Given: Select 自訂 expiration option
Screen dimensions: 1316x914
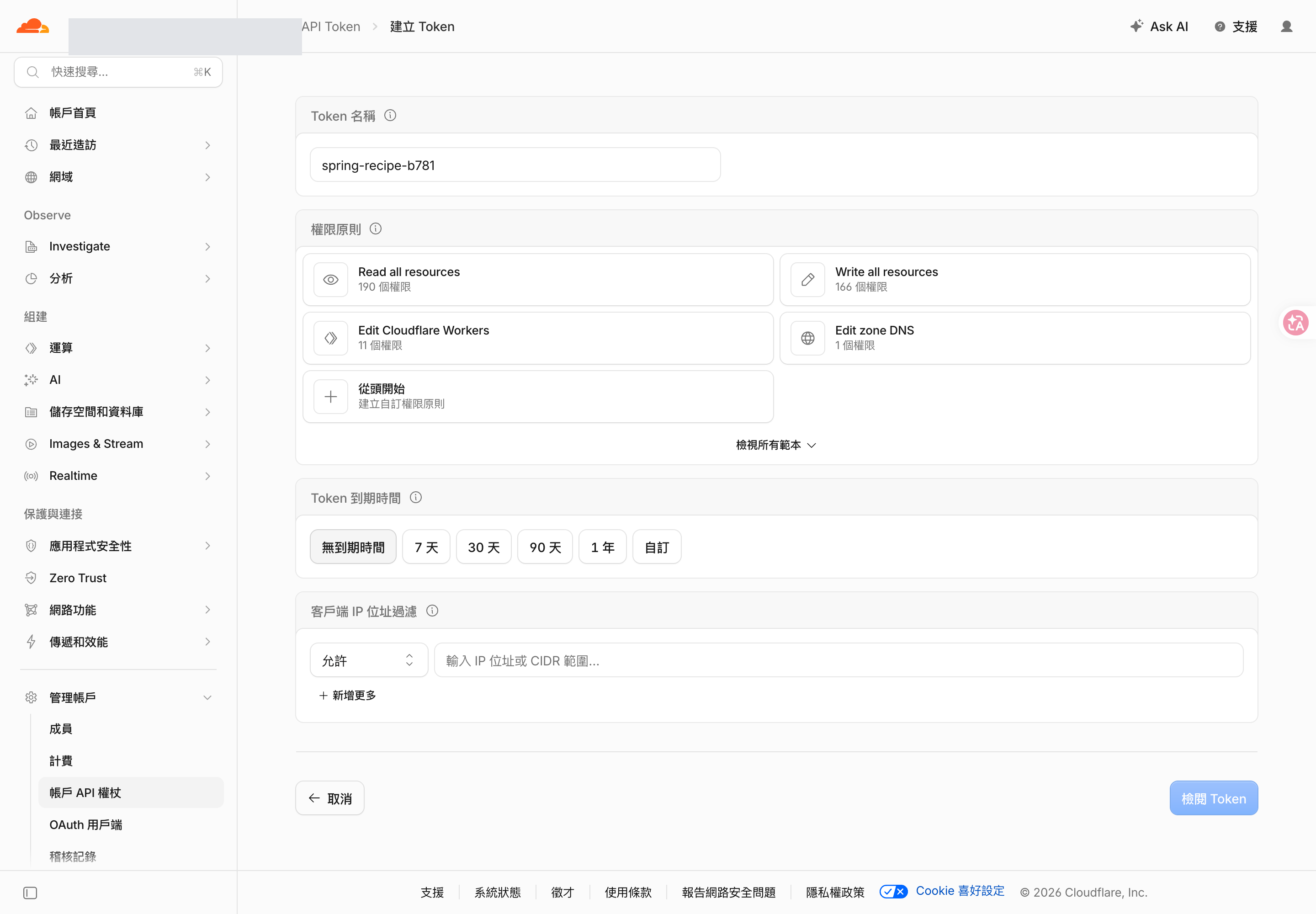Looking at the screenshot, I should pyautogui.click(x=657, y=547).
